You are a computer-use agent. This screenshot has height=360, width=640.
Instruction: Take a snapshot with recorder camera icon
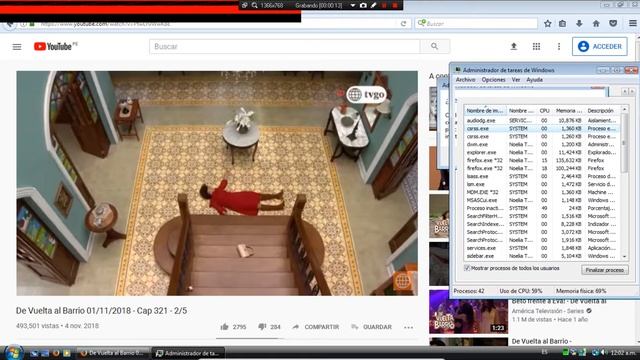363,5
